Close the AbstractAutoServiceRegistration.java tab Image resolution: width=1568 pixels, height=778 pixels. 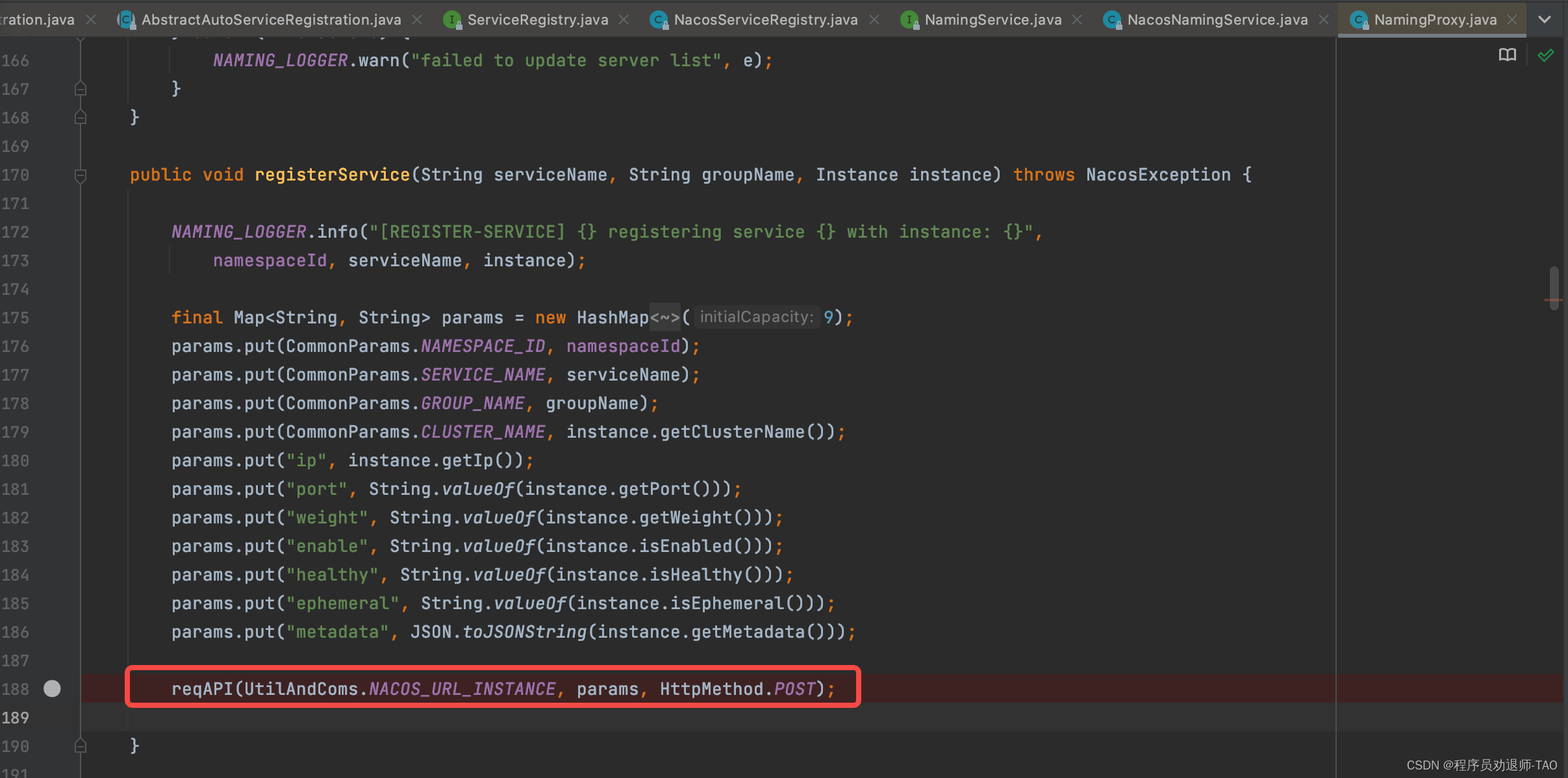point(417,20)
